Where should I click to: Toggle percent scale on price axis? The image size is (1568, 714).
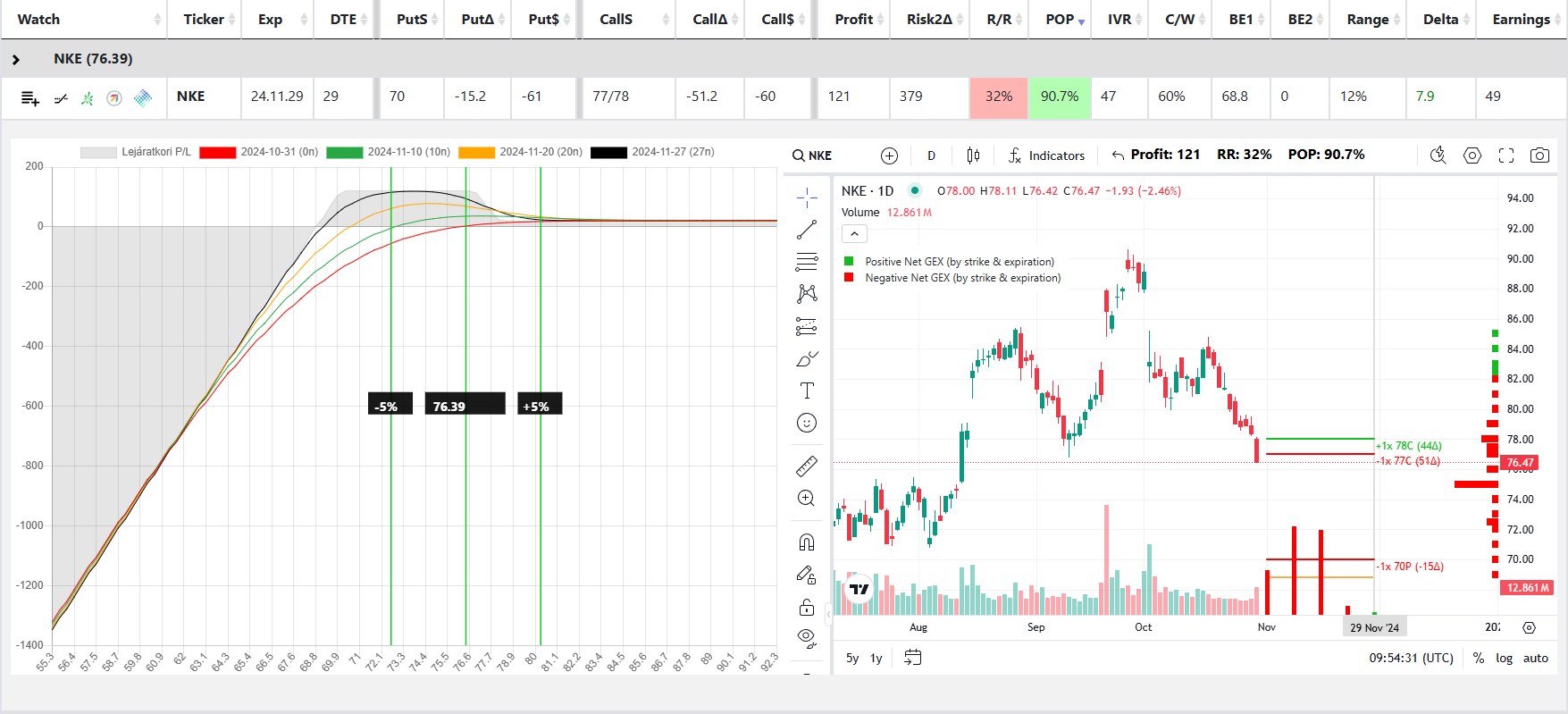pyautogui.click(x=1479, y=658)
